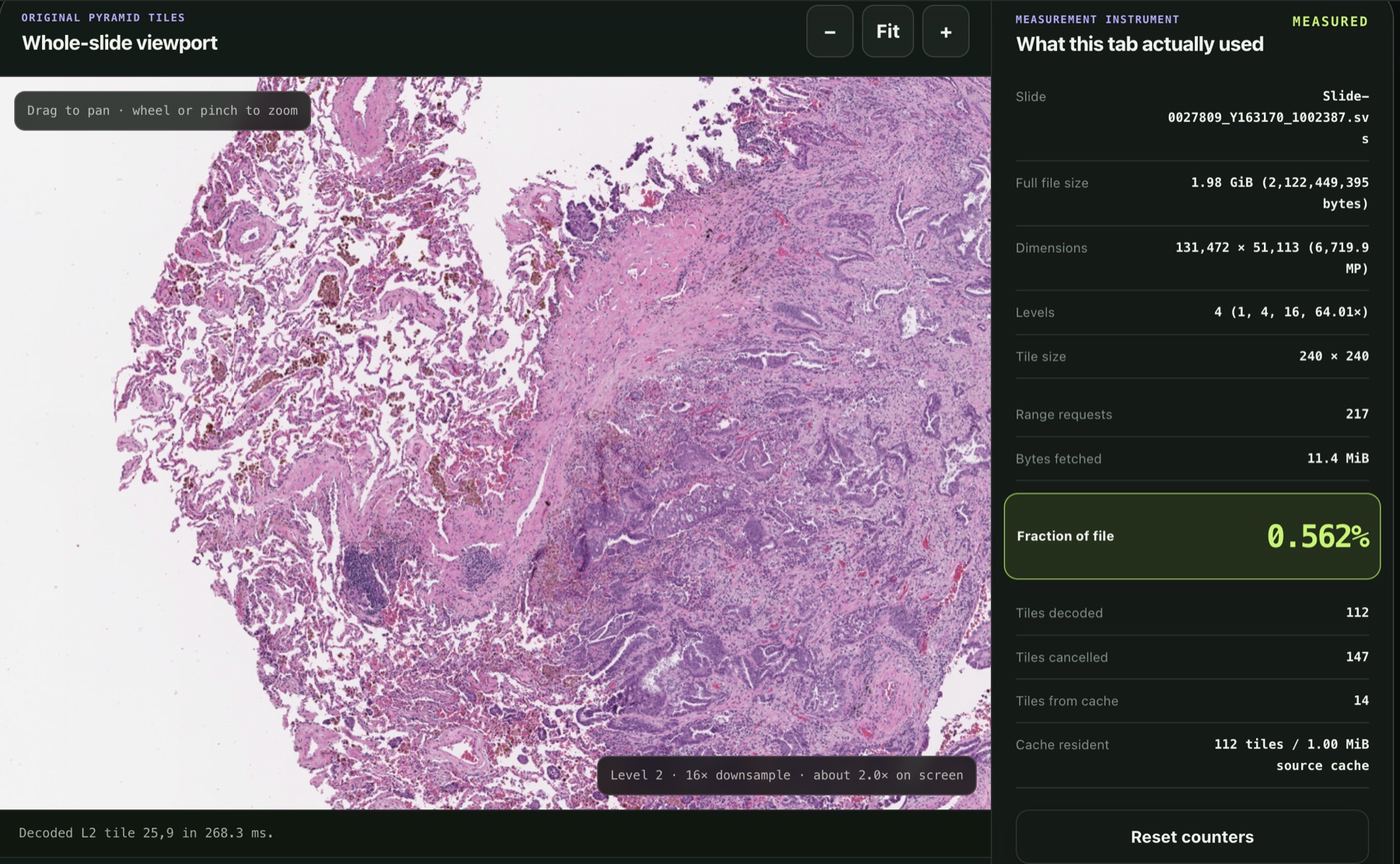This screenshot has height=864, width=1400.
Task: Click the 'Drag to pan' hint overlay
Action: pyautogui.click(x=162, y=110)
